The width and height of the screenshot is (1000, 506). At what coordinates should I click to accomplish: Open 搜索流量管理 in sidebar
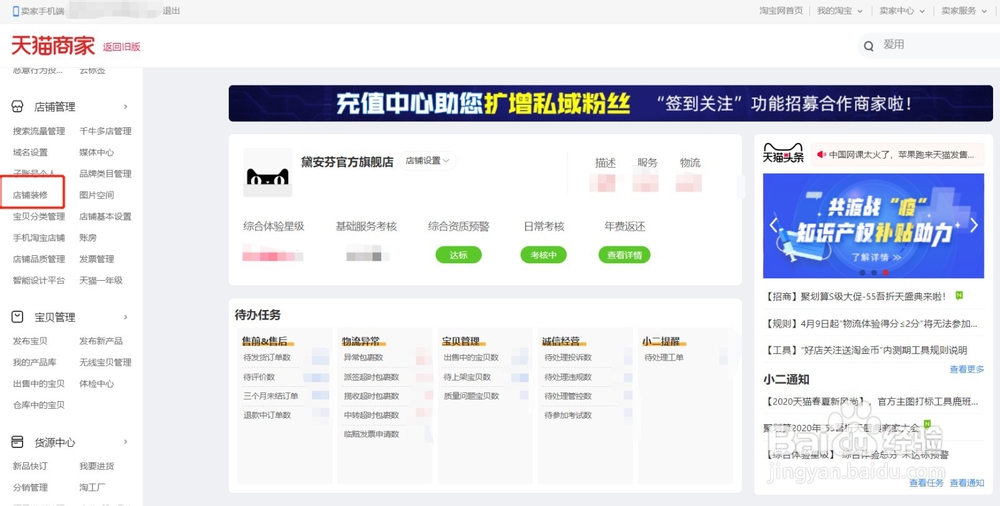39,131
